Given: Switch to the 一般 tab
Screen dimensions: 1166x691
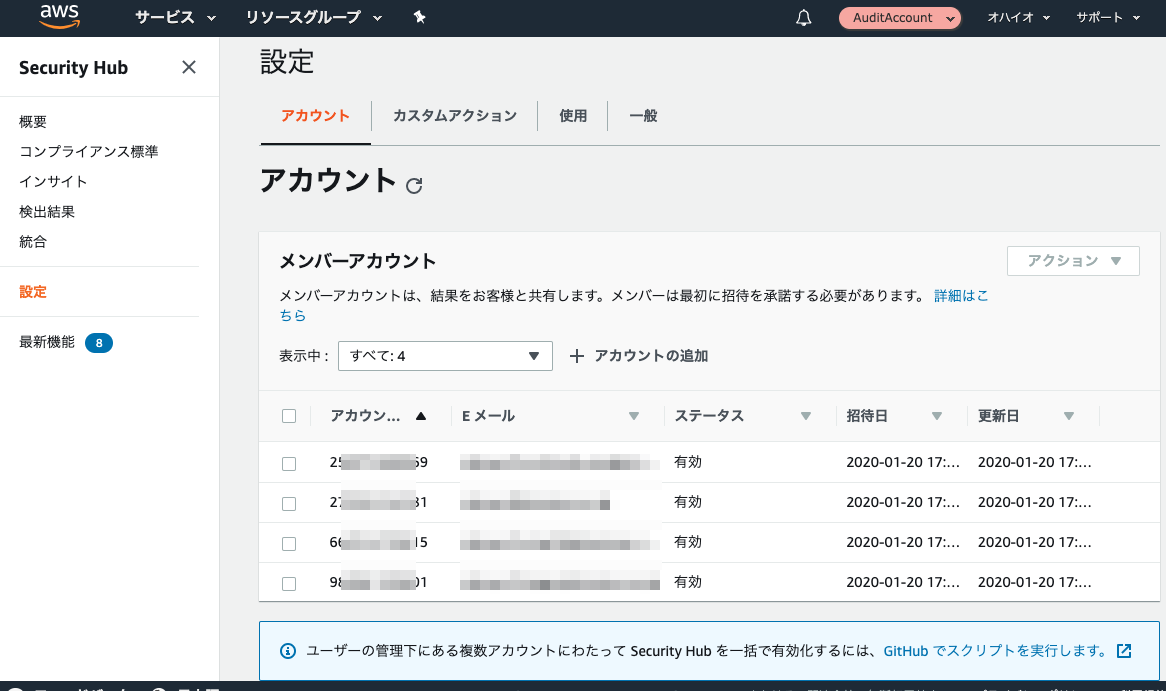Looking at the screenshot, I should 643,116.
